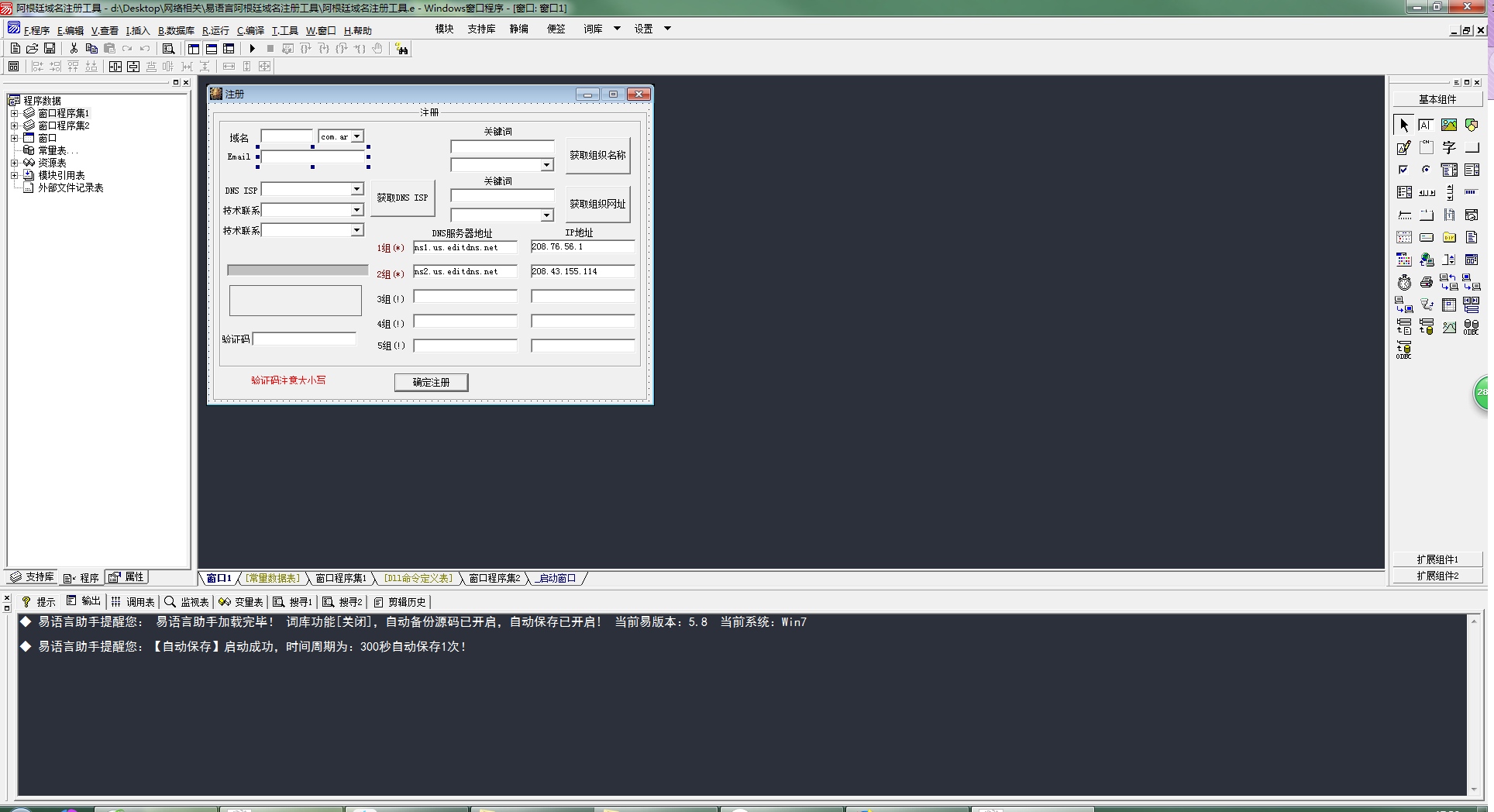
Task: Click the Save file toolbar icon
Action: (50, 49)
